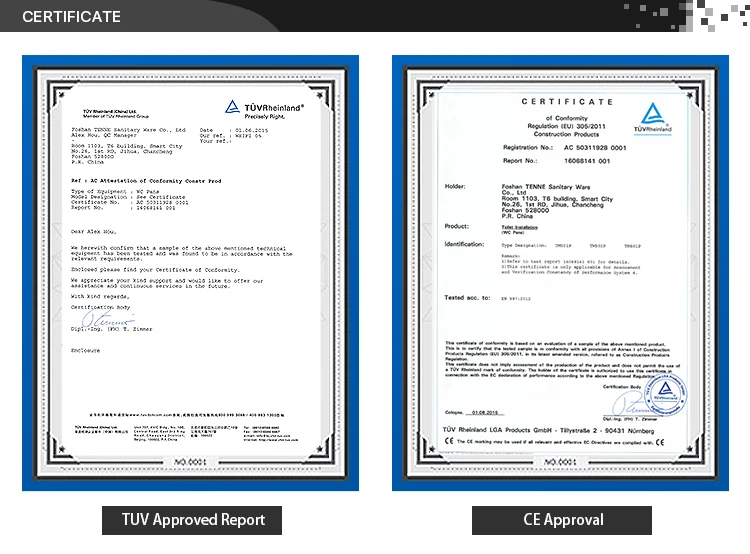Screen dimensions: 750x554
Task: Click the "Dear Alex Hou," greeting
Action: (93, 232)
